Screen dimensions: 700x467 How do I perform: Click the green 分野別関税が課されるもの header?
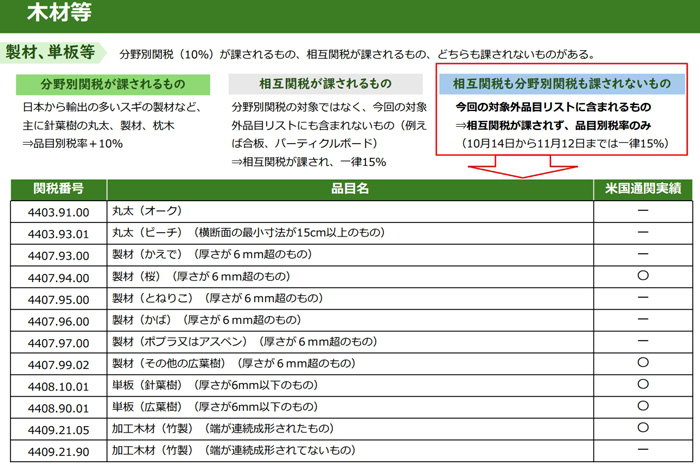(111, 84)
